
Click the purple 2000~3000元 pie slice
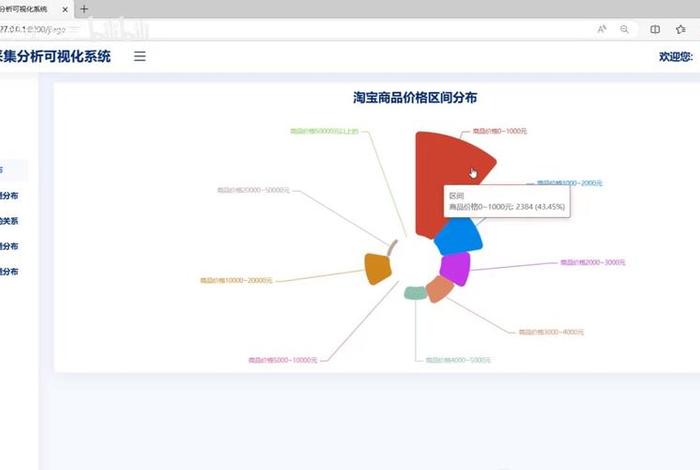pyautogui.click(x=455, y=268)
